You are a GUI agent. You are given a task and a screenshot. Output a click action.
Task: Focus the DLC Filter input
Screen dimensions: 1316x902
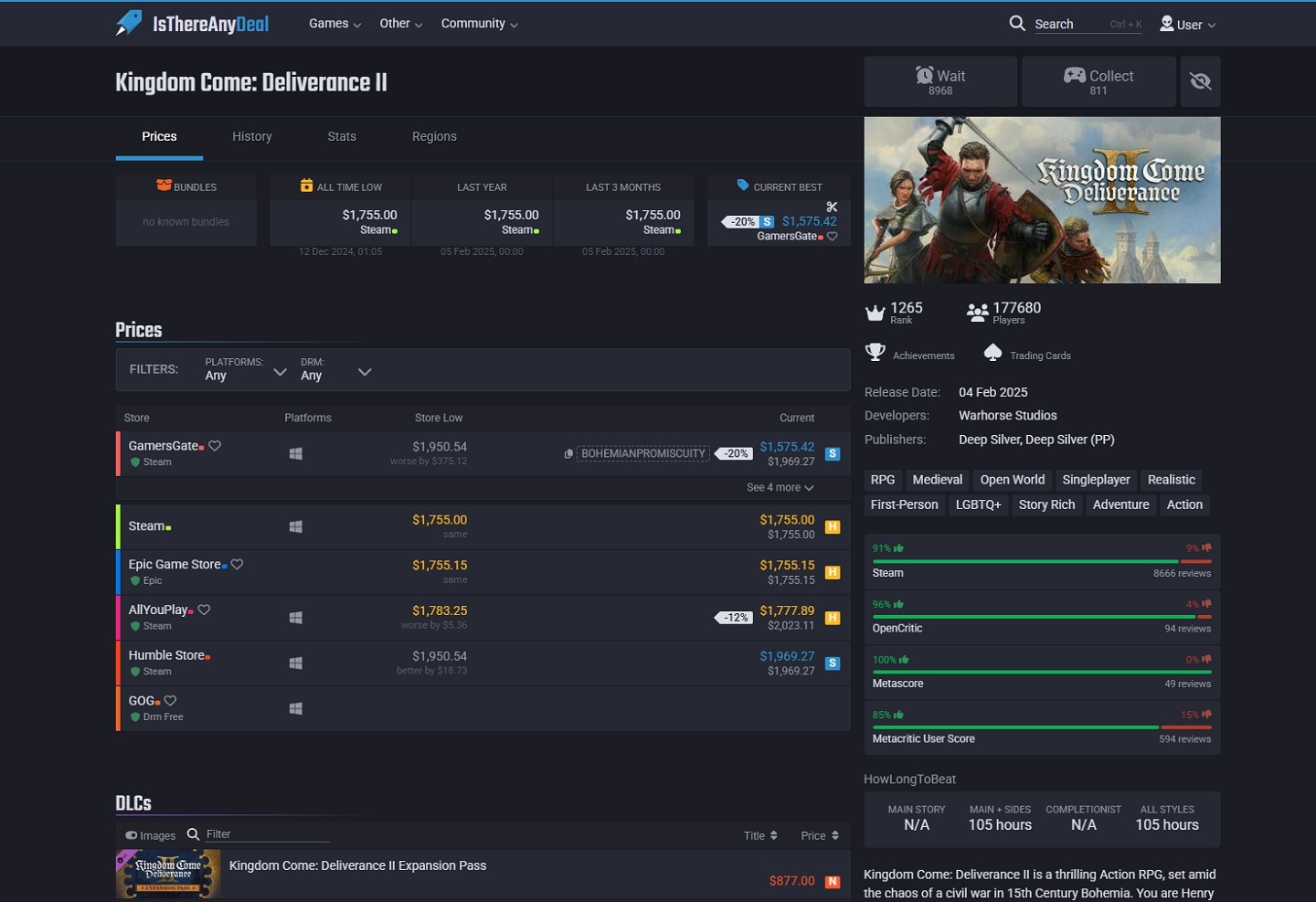[267, 834]
